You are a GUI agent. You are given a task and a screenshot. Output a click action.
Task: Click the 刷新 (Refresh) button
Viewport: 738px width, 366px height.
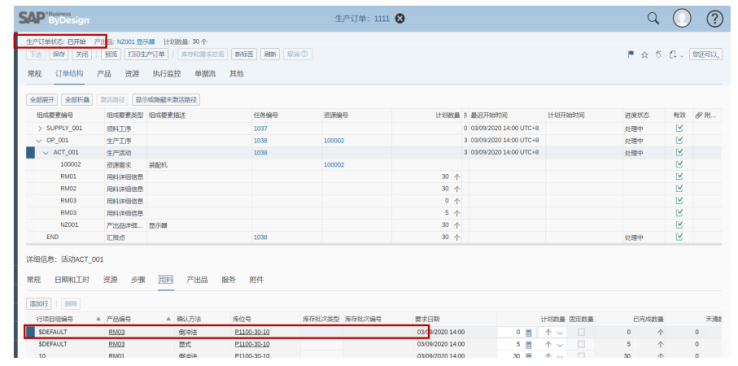pos(270,54)
